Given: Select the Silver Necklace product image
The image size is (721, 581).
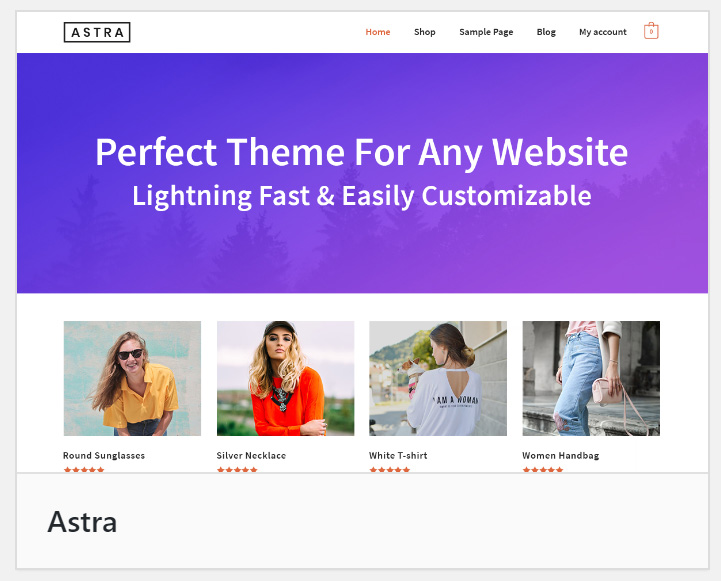Looking at the screenshot, I should tap(286, 378).
